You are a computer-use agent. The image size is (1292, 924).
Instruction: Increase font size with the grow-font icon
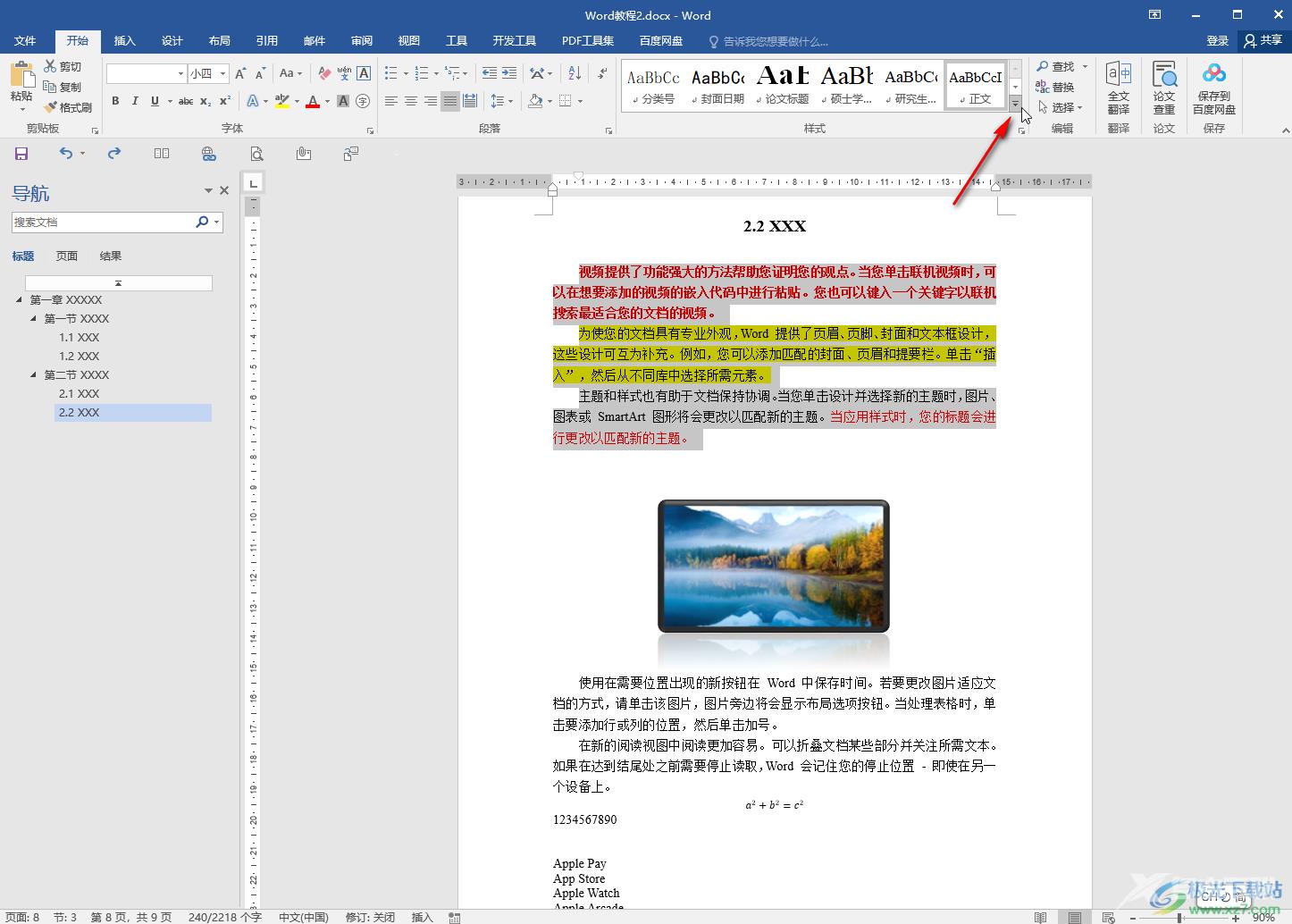pos(240,73)
